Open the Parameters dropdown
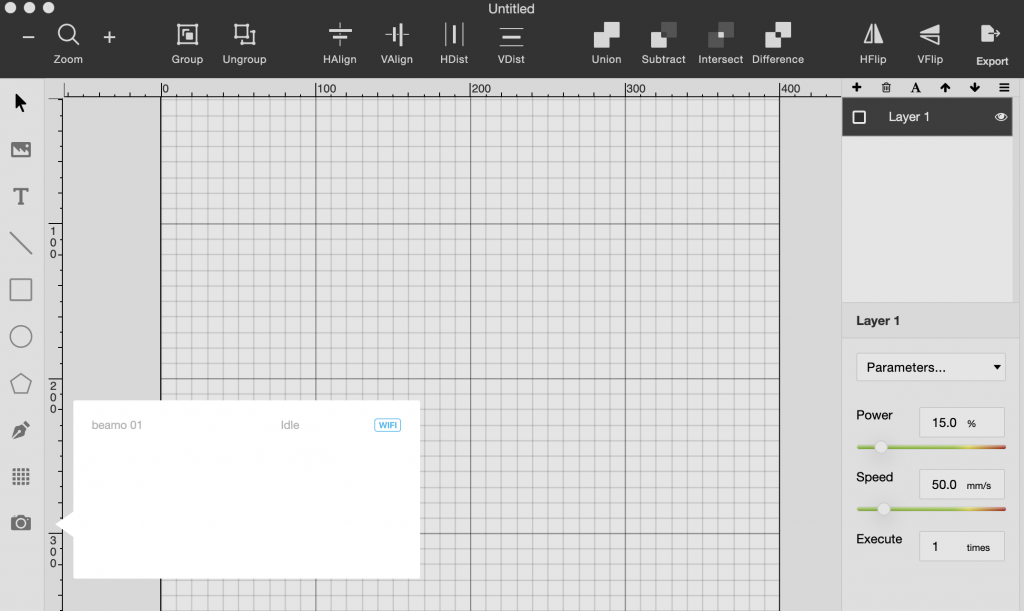The width and height of the screenshot is (1024, 611). point(930,367)
